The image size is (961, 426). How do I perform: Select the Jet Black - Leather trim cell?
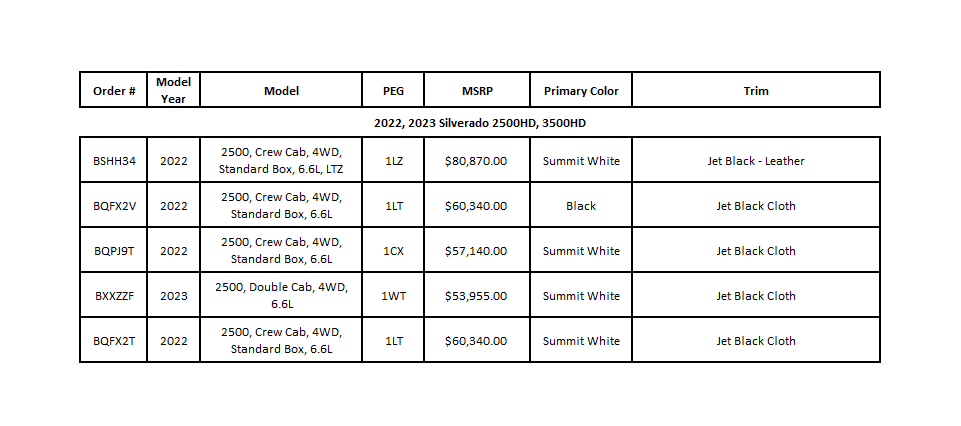[756, 160]
